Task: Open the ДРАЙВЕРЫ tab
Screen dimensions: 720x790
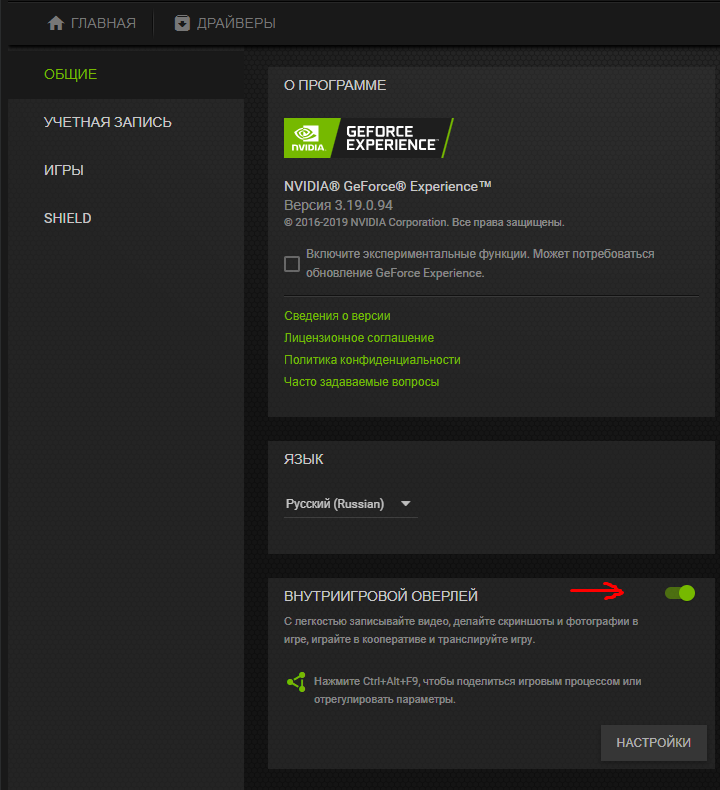Action: (x=225, y=23)
